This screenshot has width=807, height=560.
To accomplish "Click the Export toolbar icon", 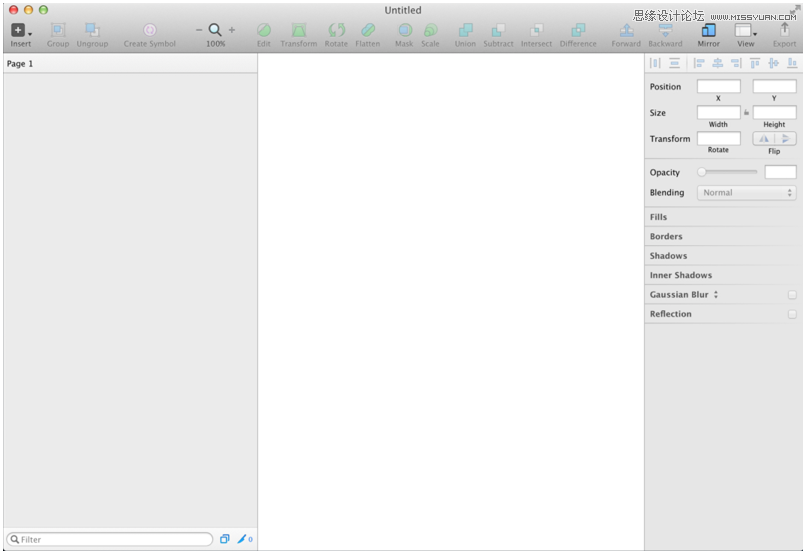I will [784, 29].
